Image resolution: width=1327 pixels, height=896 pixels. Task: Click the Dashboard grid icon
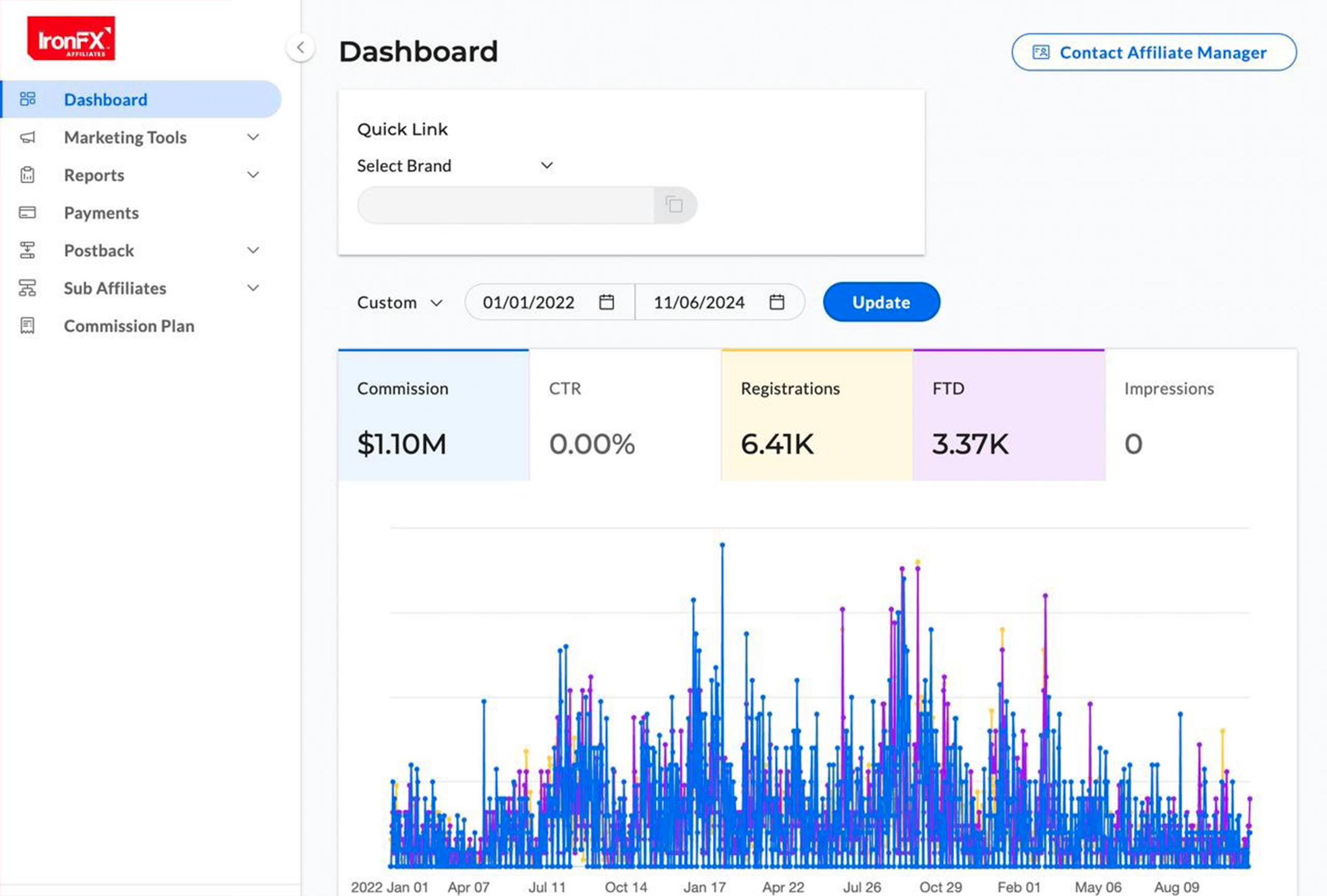27,100
